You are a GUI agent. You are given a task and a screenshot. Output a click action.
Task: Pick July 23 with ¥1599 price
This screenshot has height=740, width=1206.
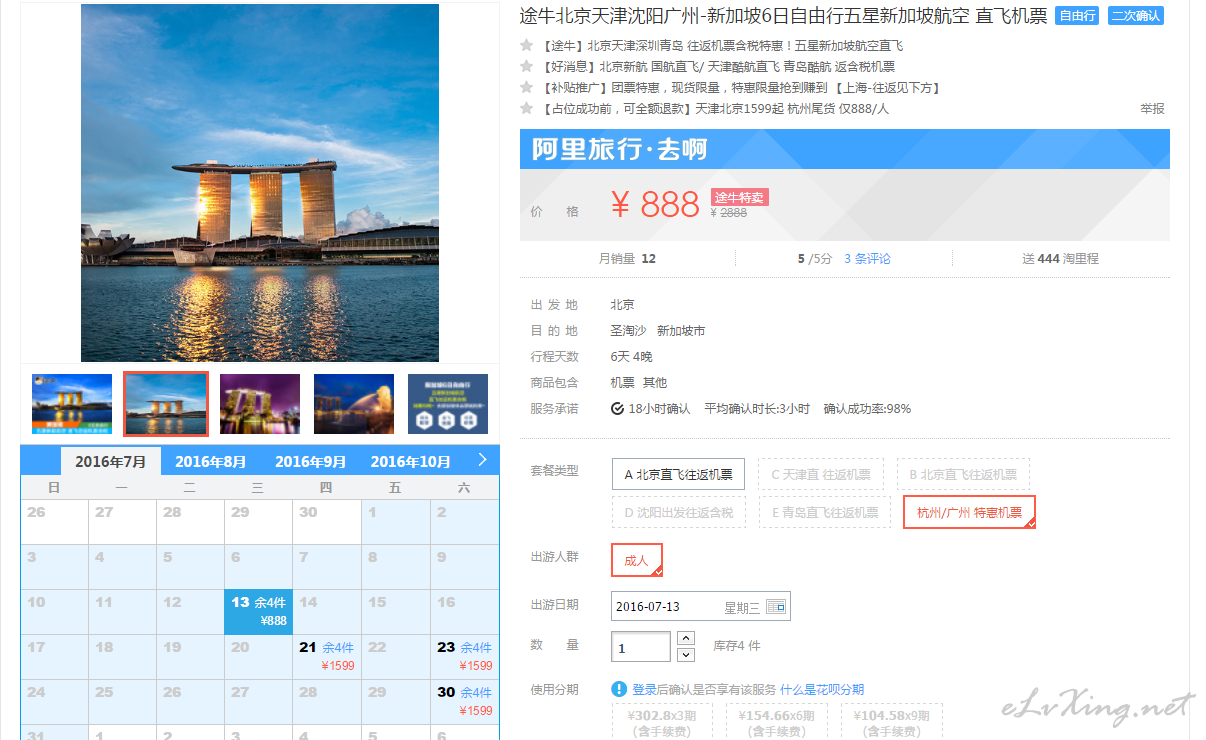[465, 656]
